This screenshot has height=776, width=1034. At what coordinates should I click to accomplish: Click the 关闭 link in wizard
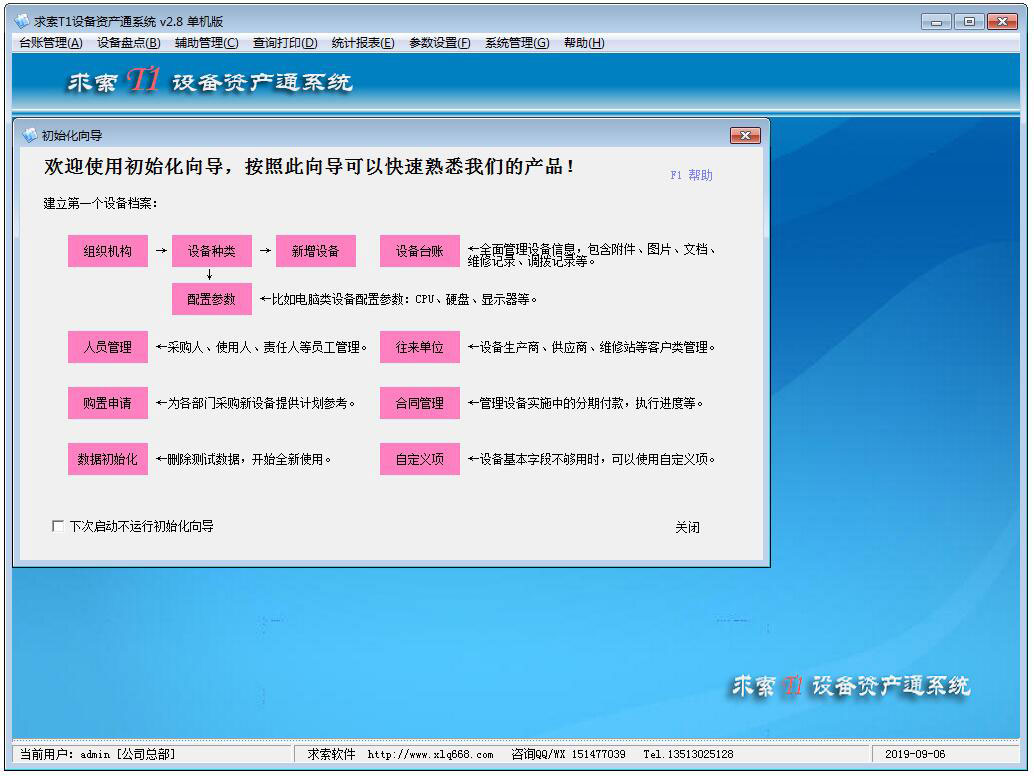coord(687,527)
